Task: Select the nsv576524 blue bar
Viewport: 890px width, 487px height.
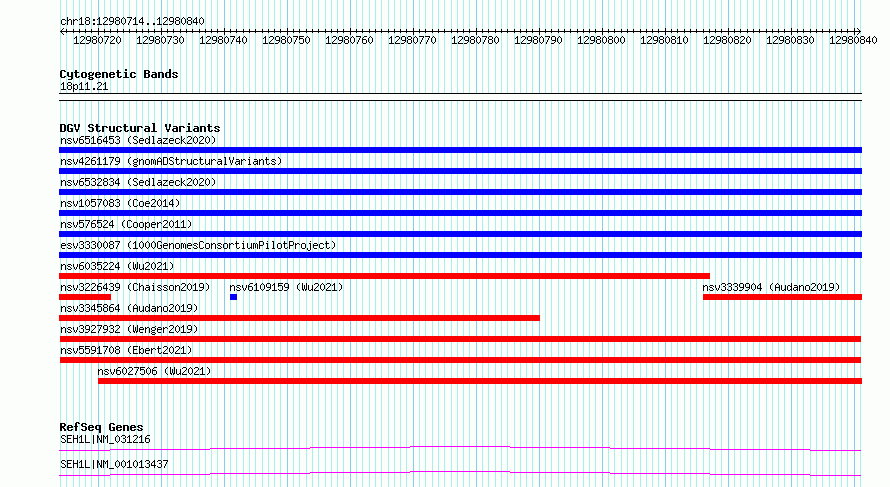Action: tap(460, 234)
